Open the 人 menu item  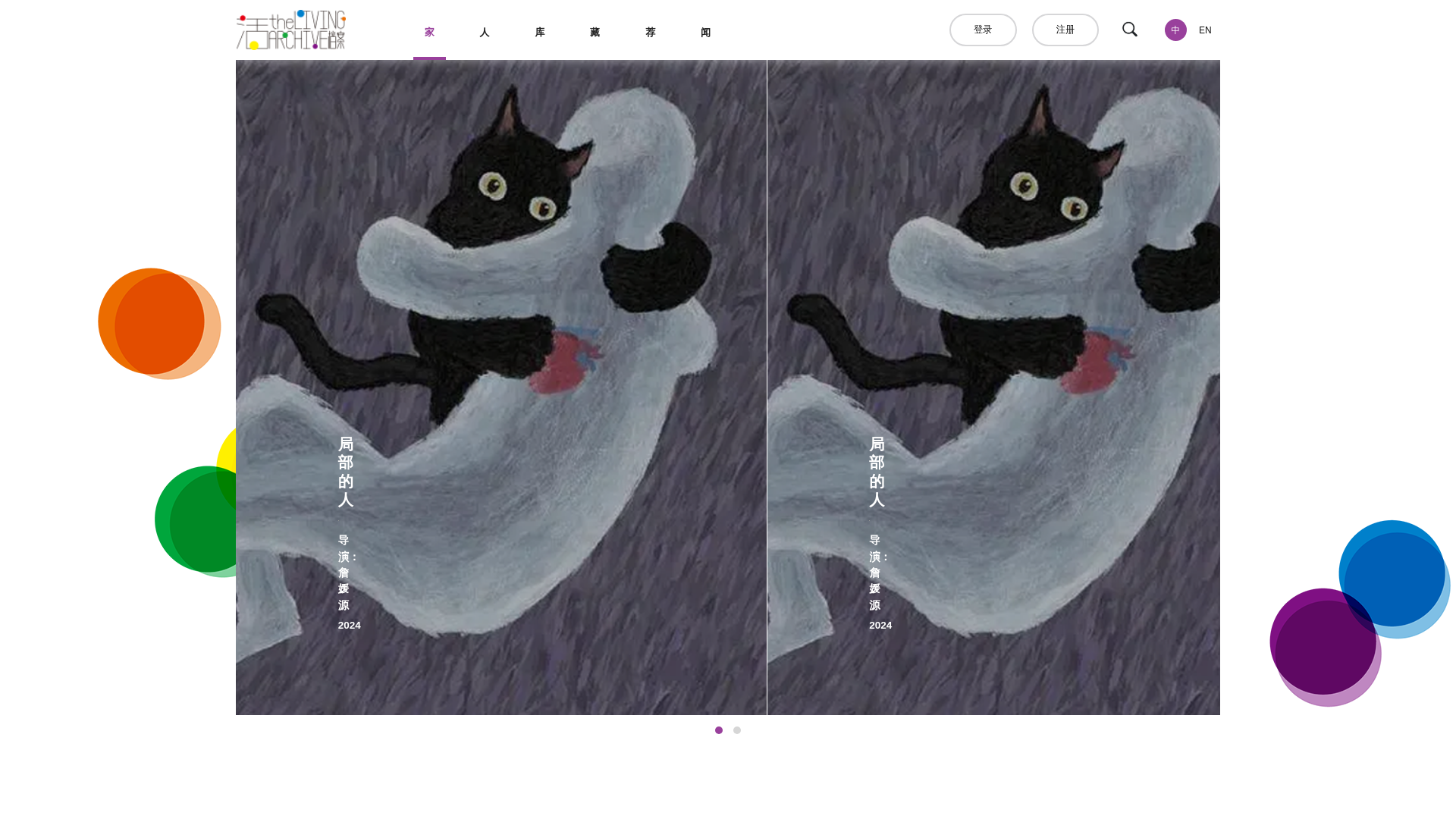pos(485,33)
